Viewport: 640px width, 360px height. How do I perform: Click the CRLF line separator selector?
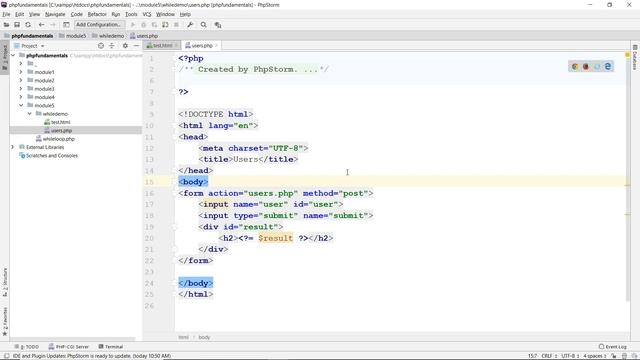tap(549, 356)
